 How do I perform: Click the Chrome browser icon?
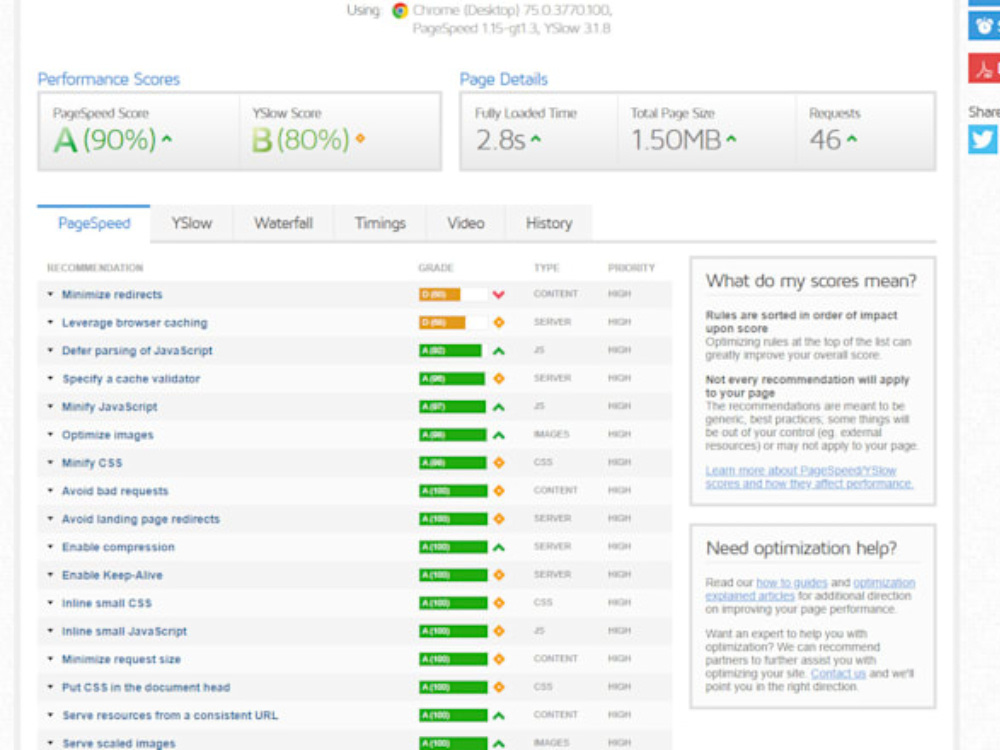(400, 10)
